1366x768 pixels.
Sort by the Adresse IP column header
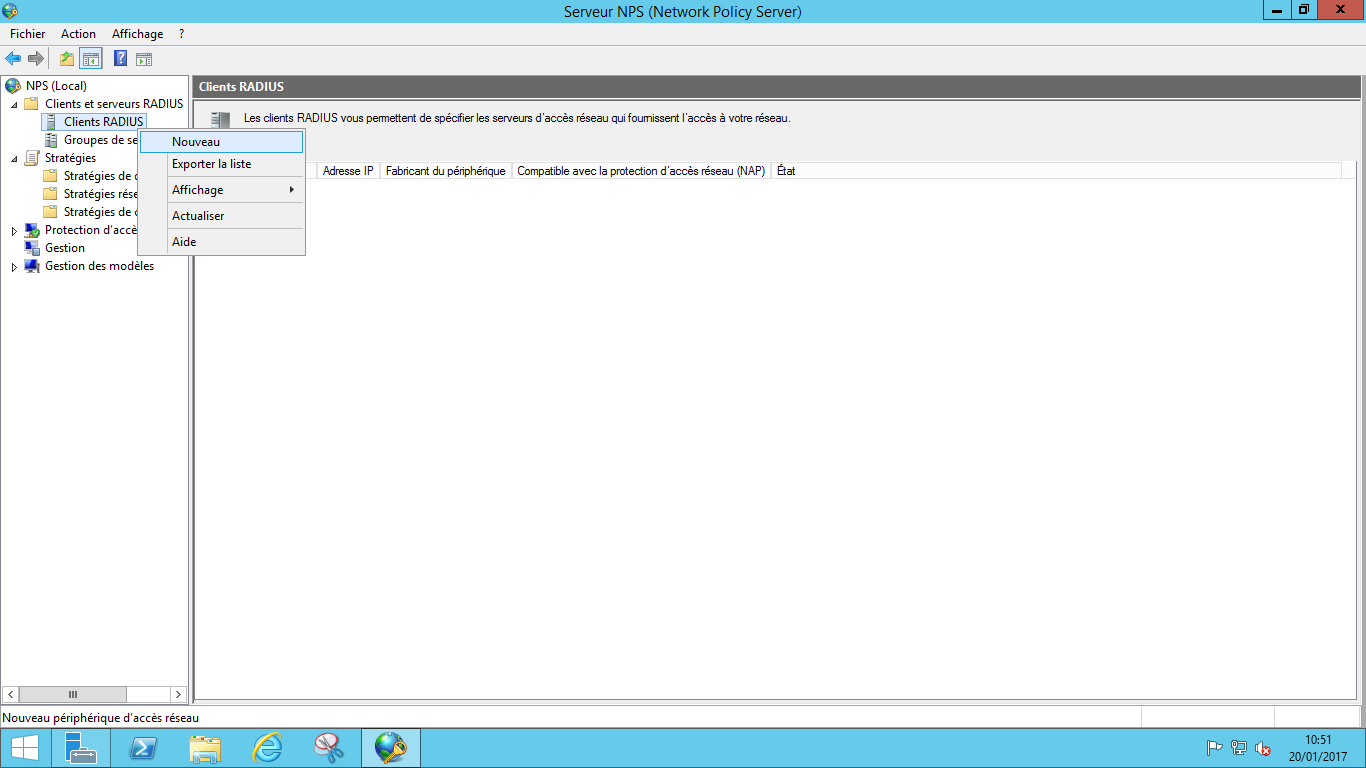pyautogui.click(x=348, y=171)
